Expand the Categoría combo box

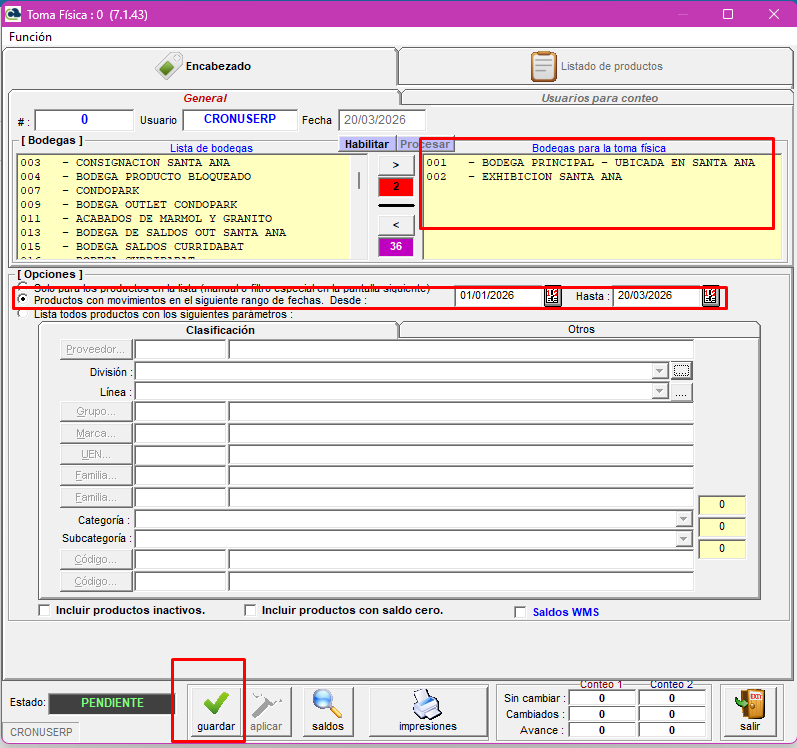pyautogui.click(x=683, y=520)
